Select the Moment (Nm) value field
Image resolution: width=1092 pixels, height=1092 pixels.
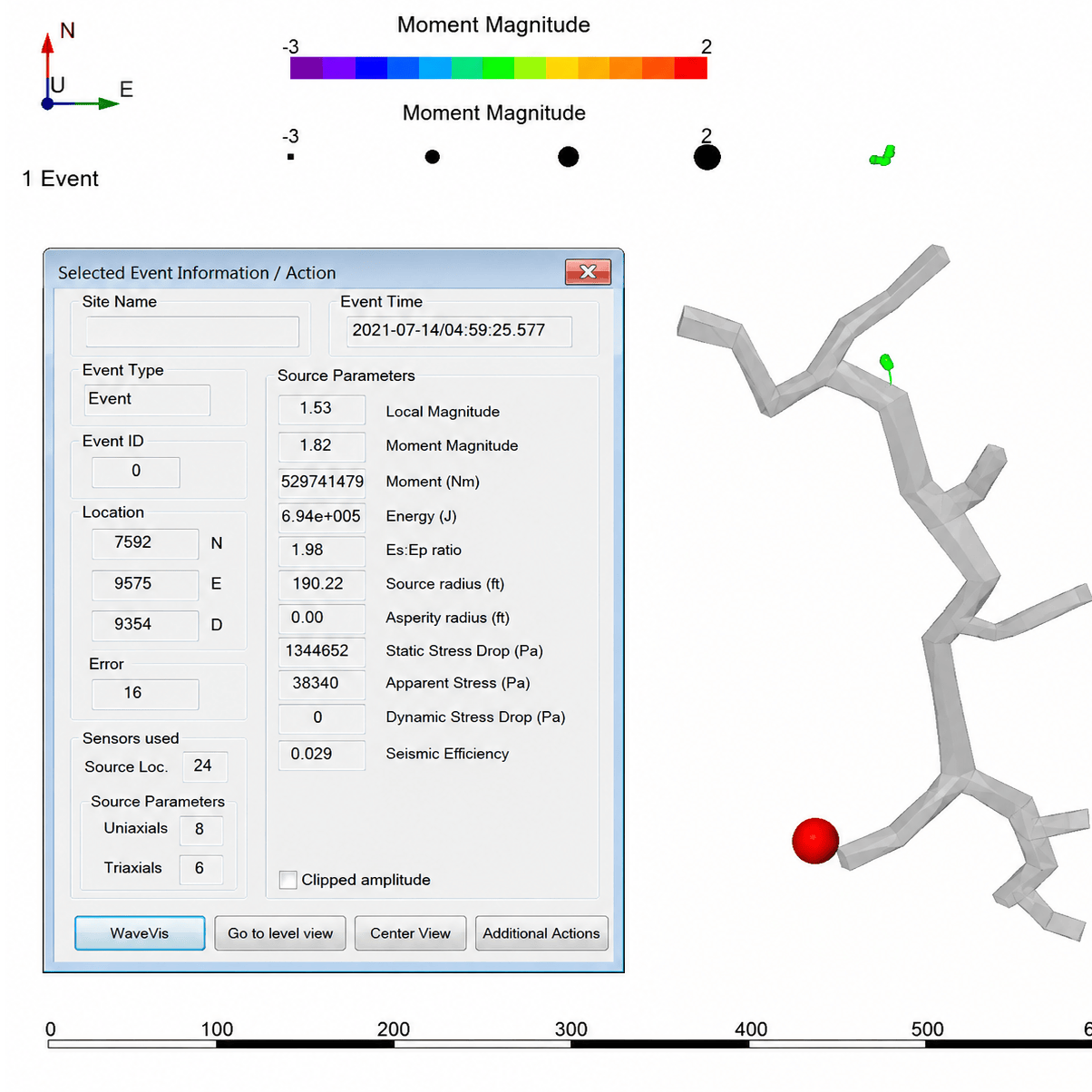pos(322,483)
